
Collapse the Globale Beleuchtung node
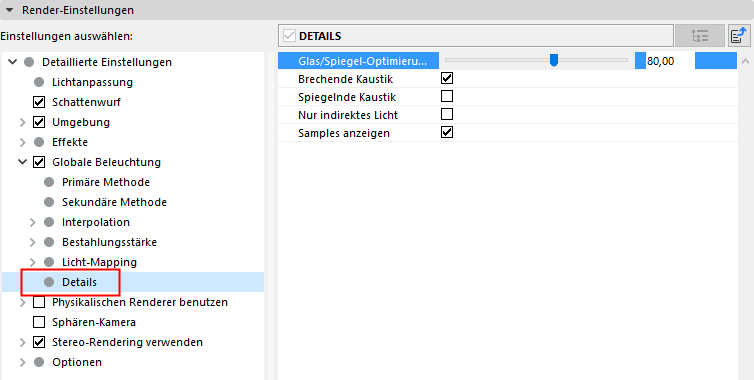tap(23, 162)
